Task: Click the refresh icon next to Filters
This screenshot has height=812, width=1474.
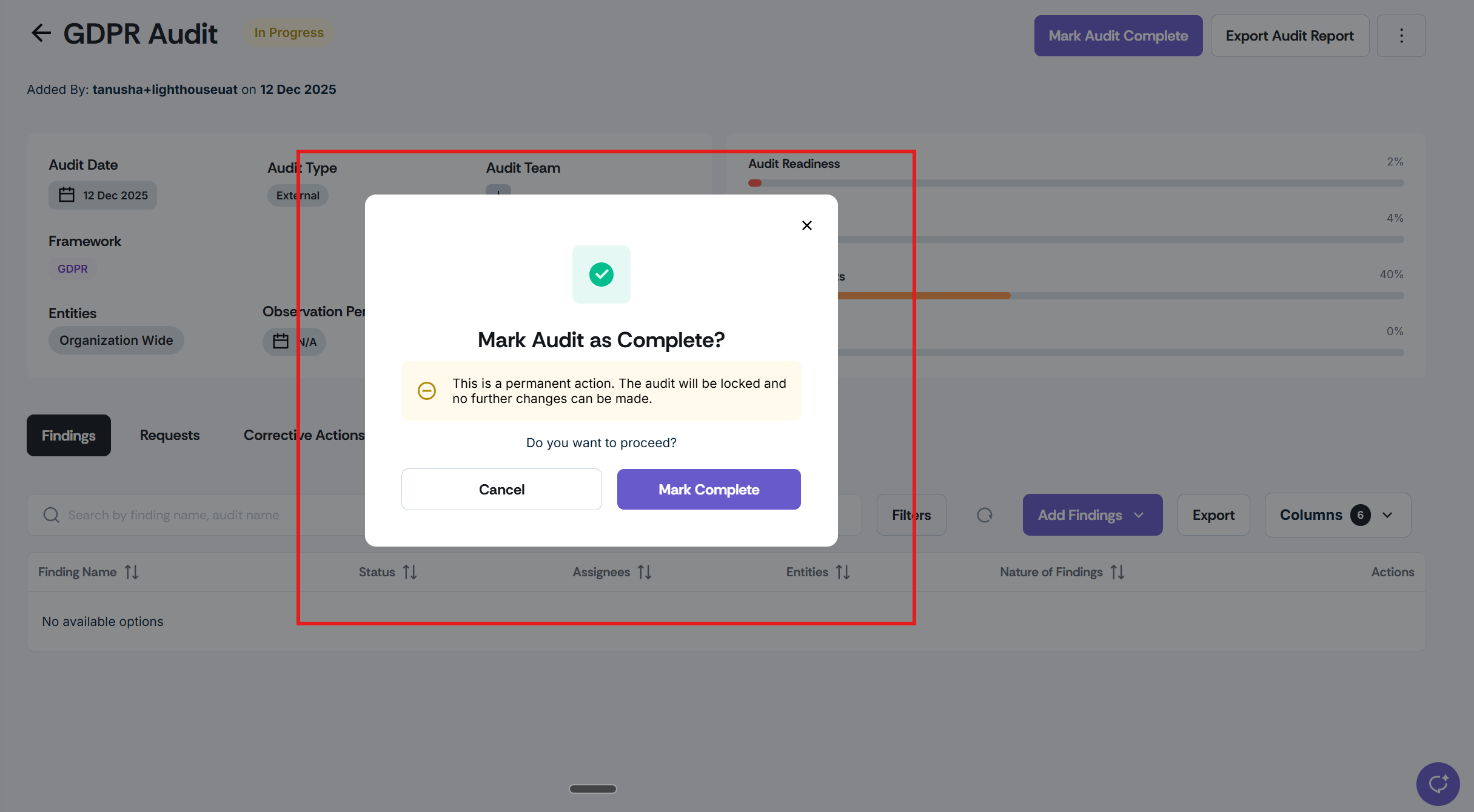Action: (x=984, y=515)
